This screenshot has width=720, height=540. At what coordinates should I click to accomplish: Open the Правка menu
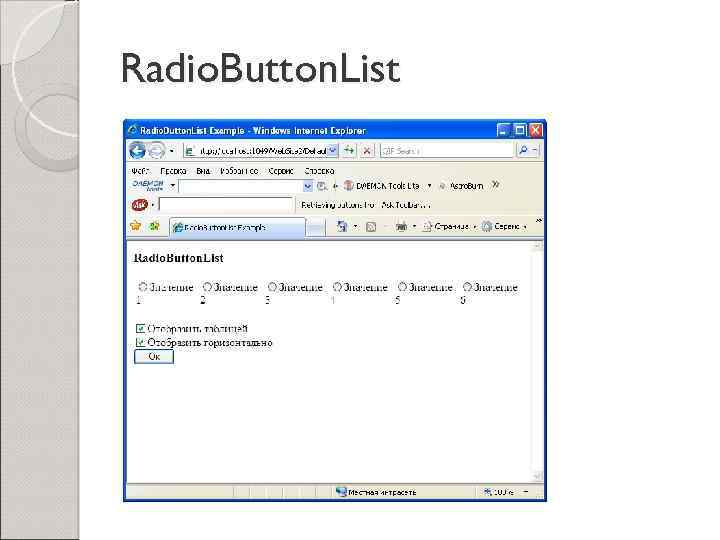tap(173, 171)
